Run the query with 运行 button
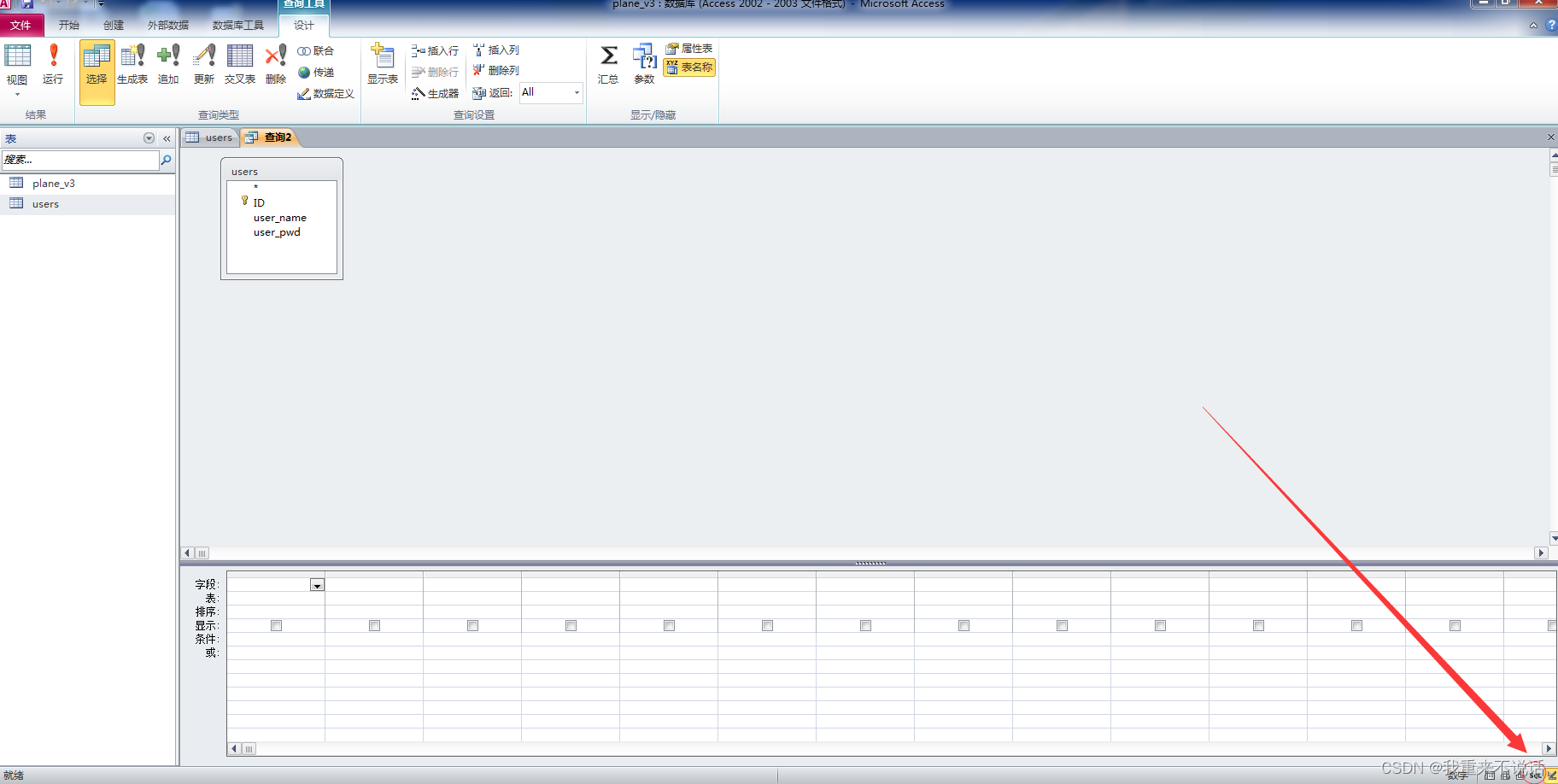This screenshot has width=1558, height=784. pyautogui.click(x=53, y=64)
